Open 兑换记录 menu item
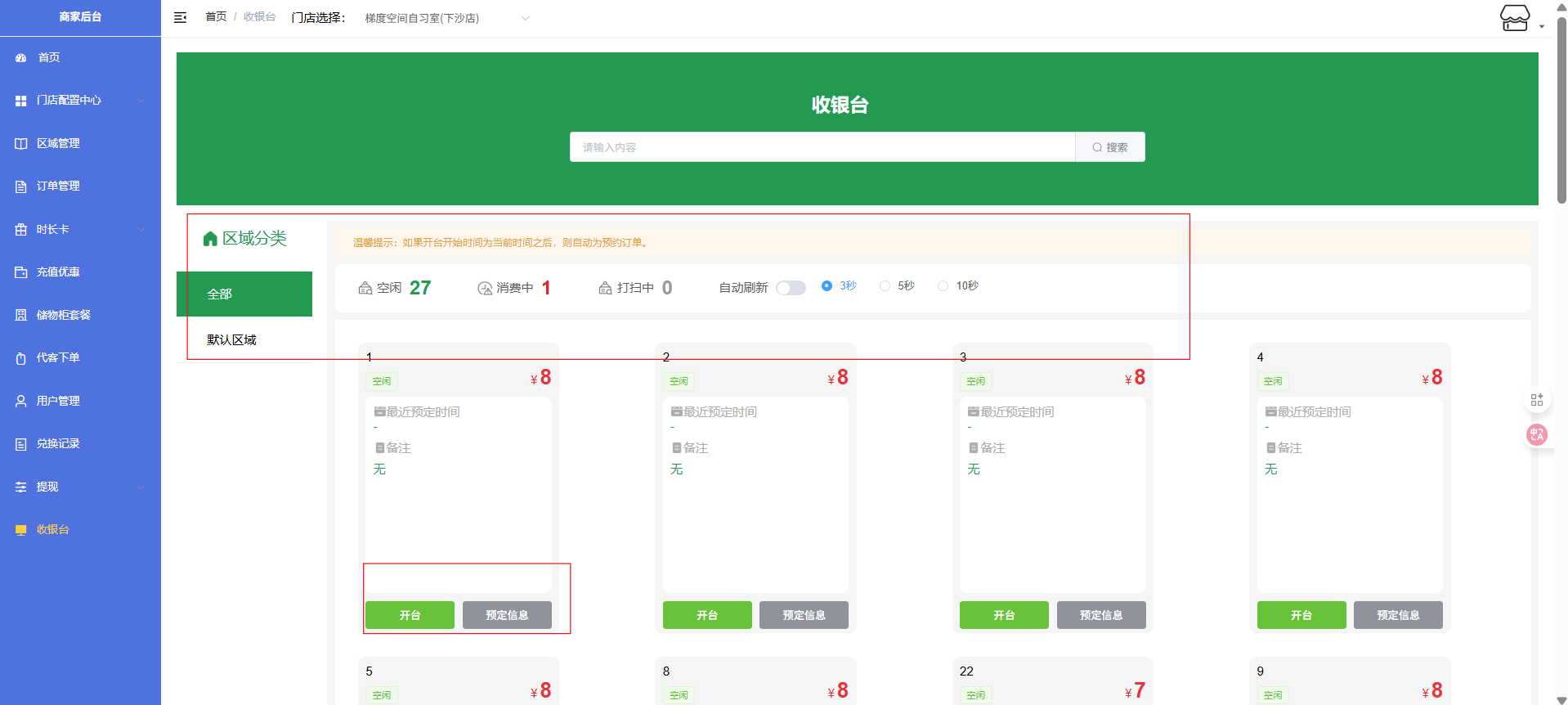Screen dimensions: 1568x705 pos(80,444)
